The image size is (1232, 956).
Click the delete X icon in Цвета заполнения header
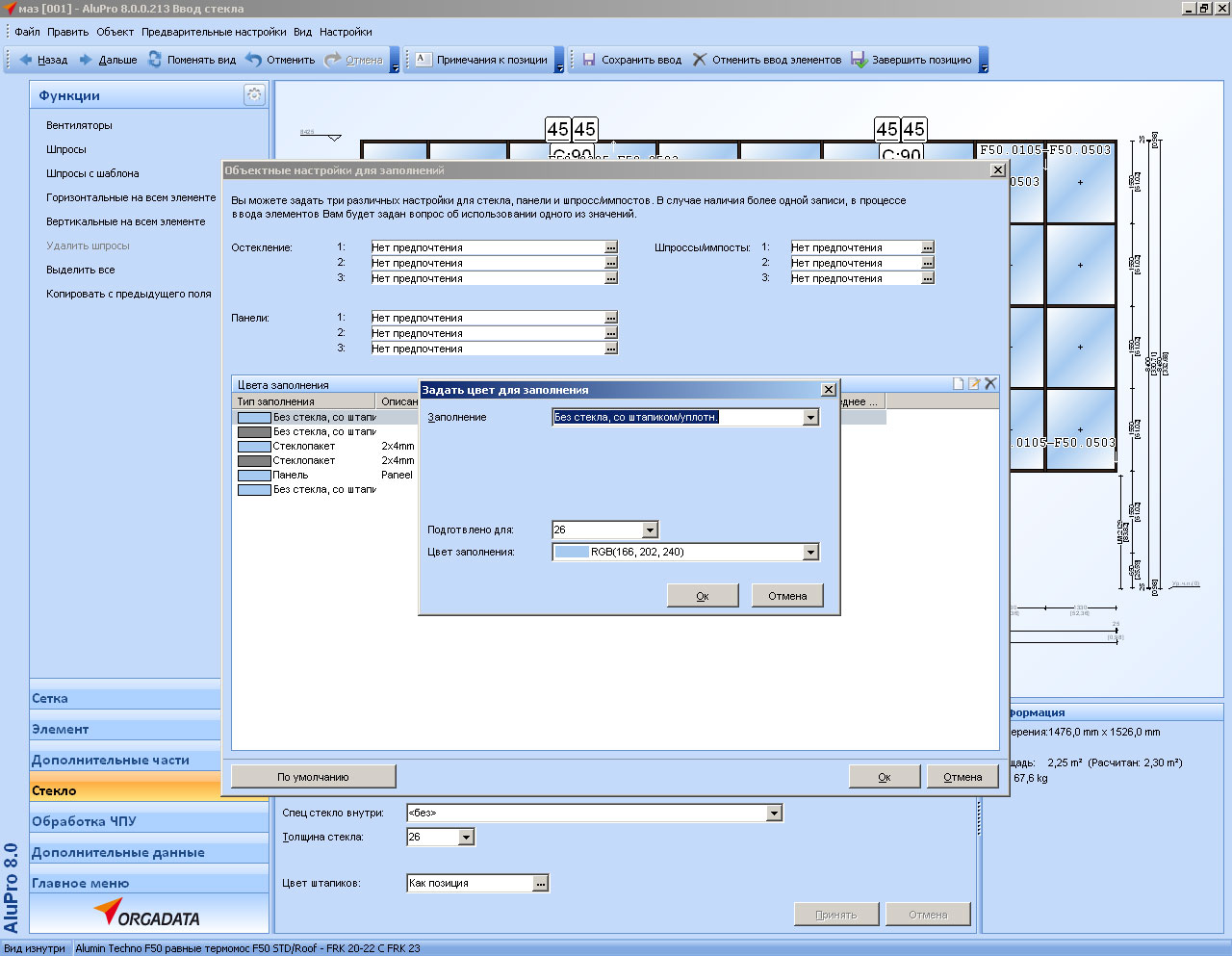(990, 383)
